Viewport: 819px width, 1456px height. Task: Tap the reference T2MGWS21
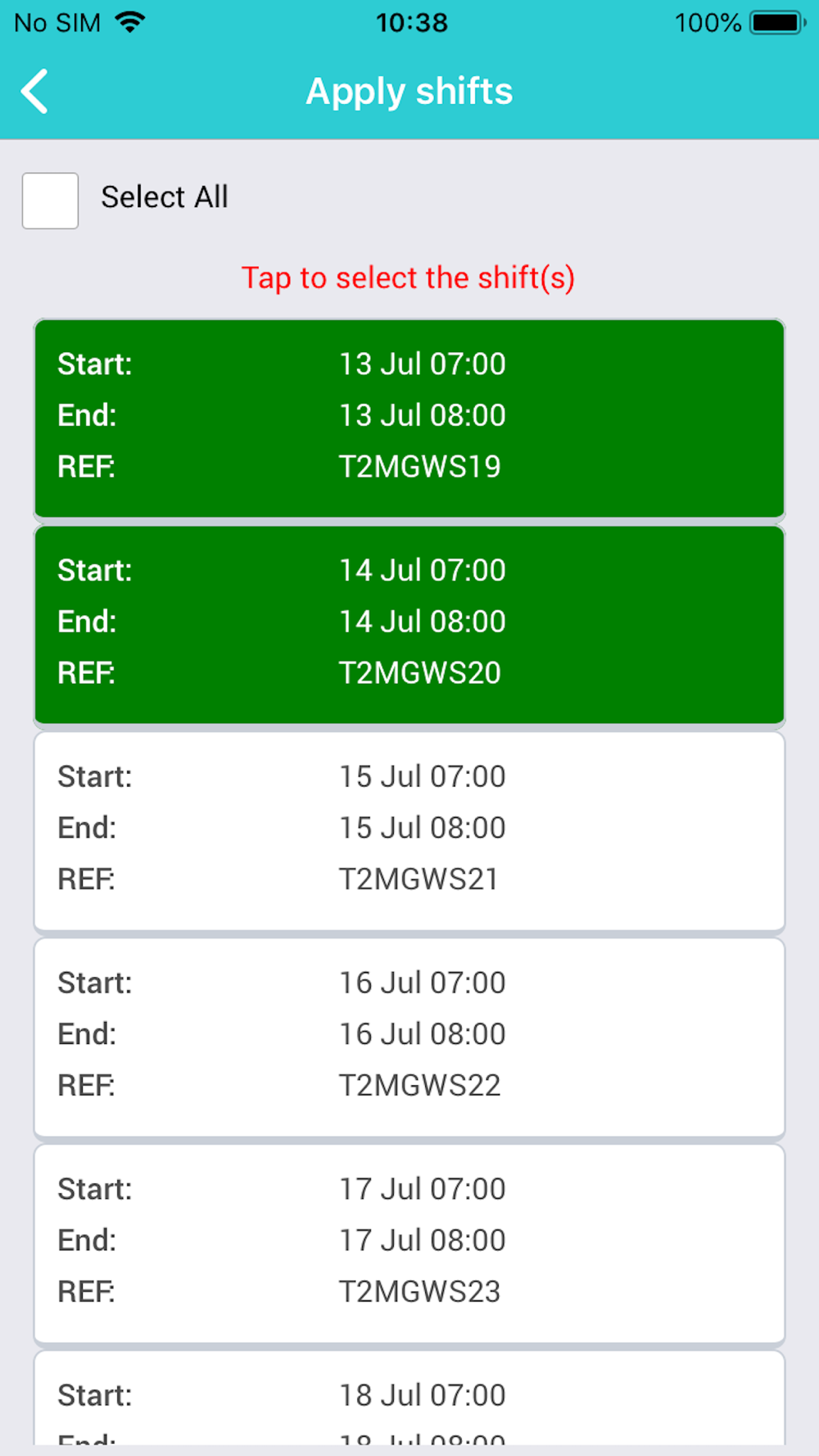coord(419,879)
